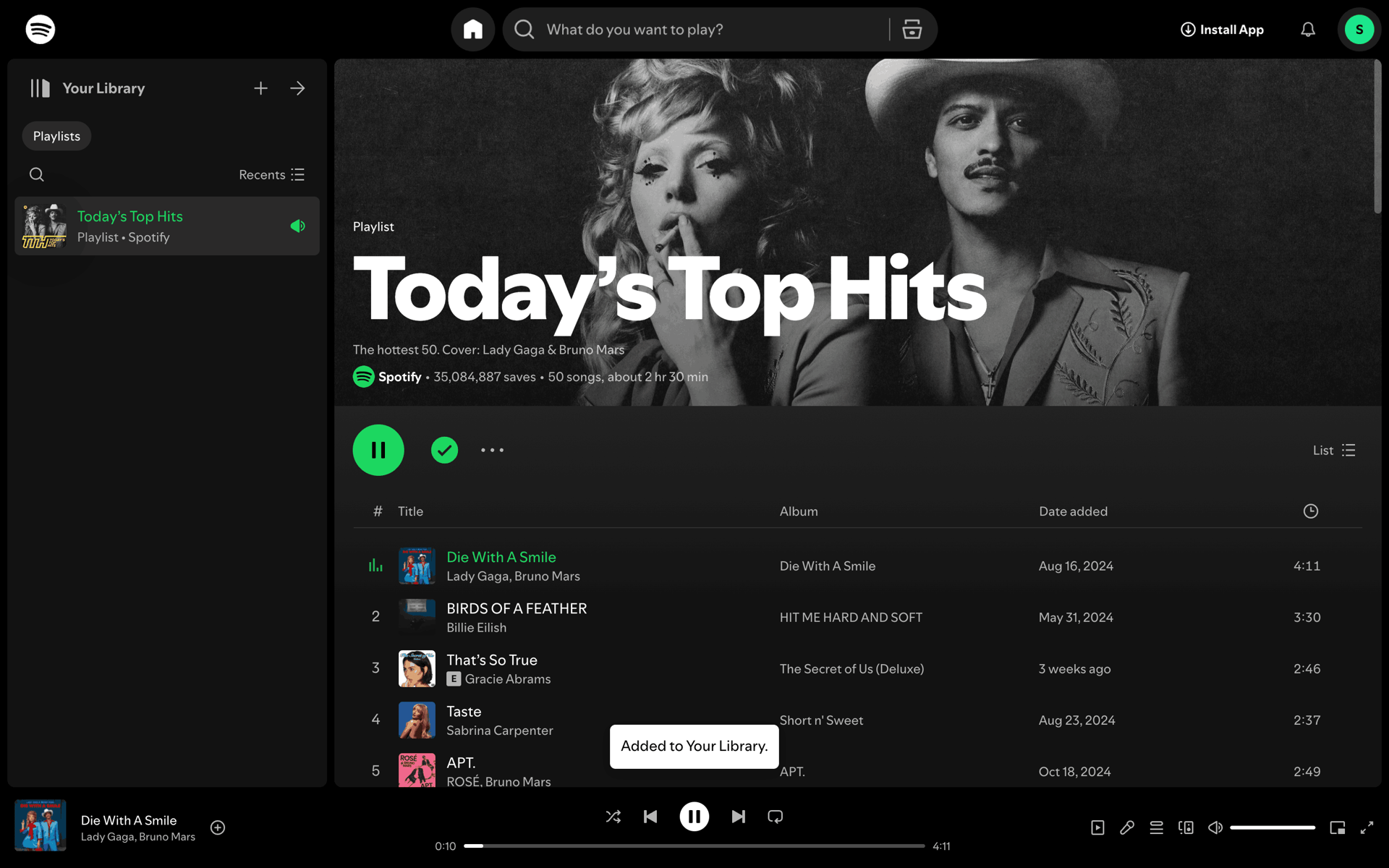Create a playlist with plus icon
1389x868 pixels.
[260, 88]
